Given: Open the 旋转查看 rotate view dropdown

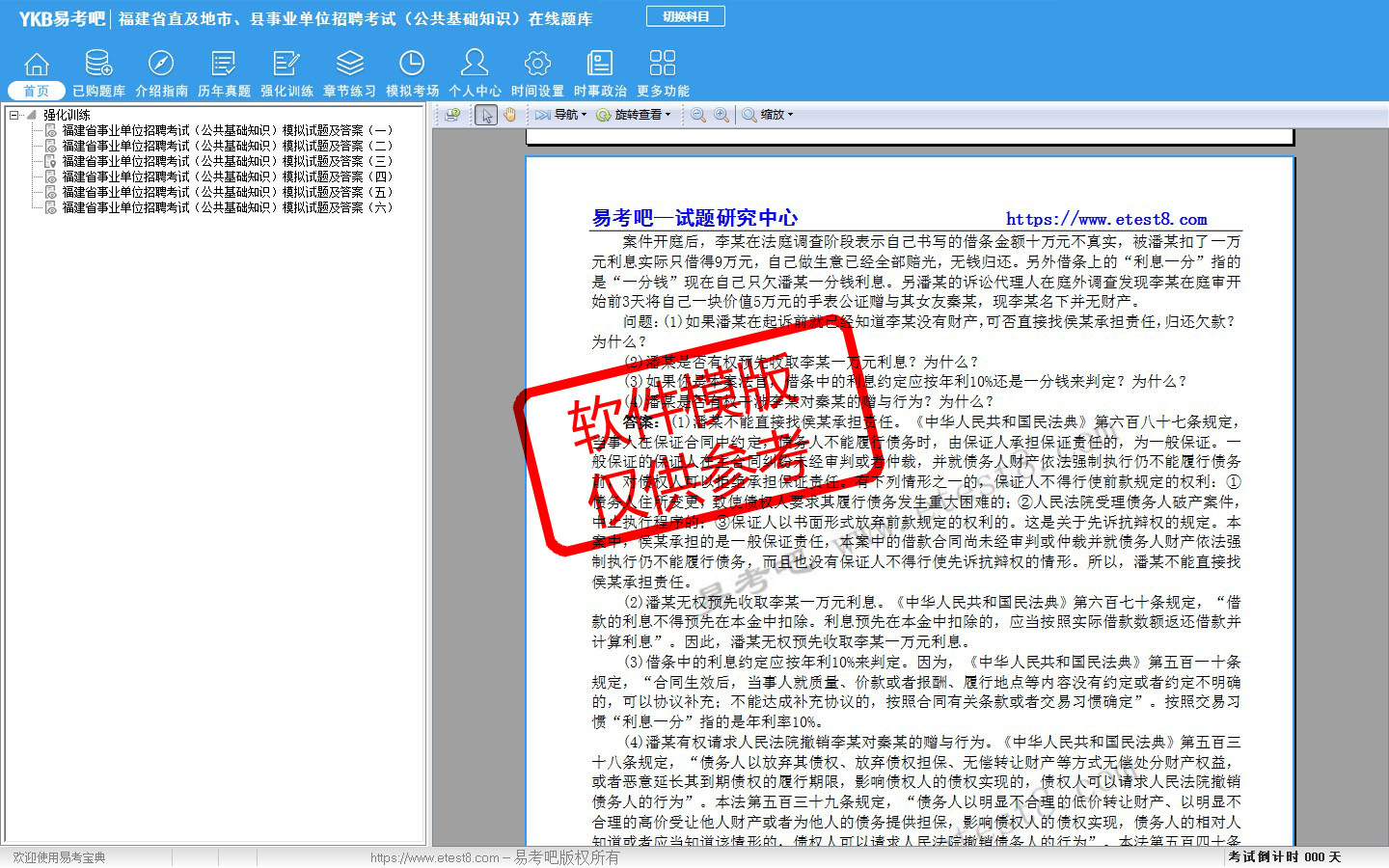Looking at the screenshot, I should point(634,115).
